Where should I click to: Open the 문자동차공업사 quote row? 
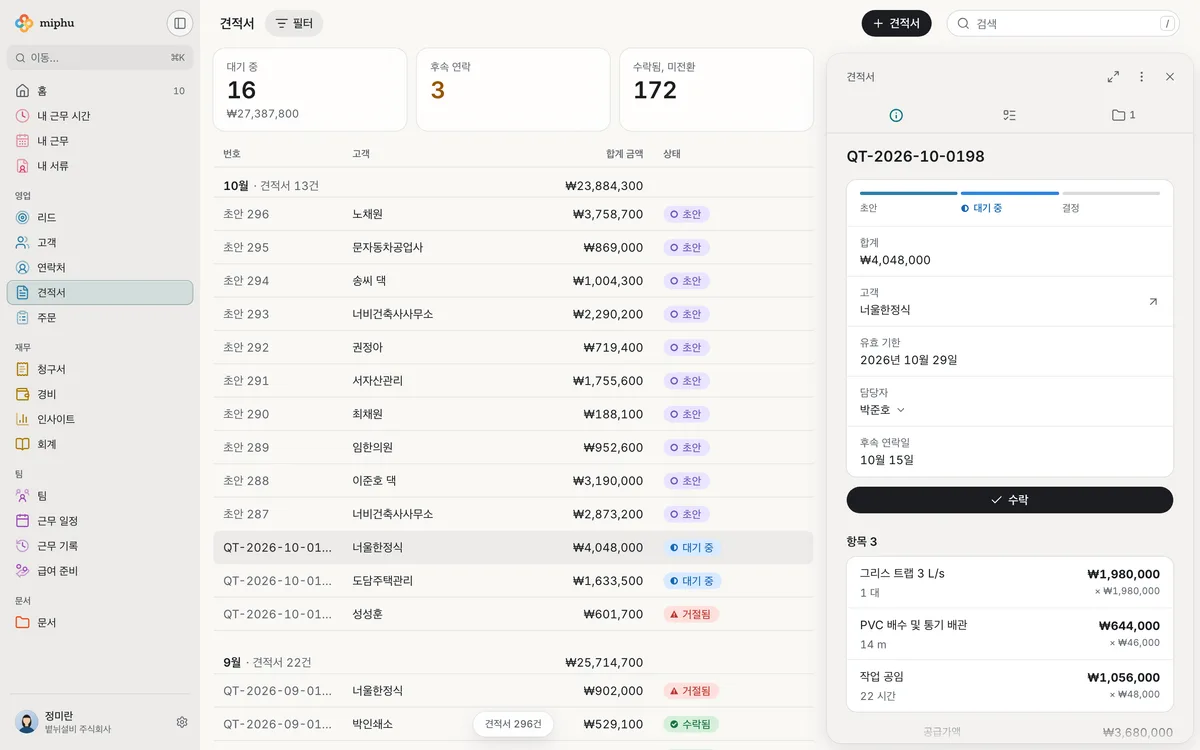(x=513, y=247)
